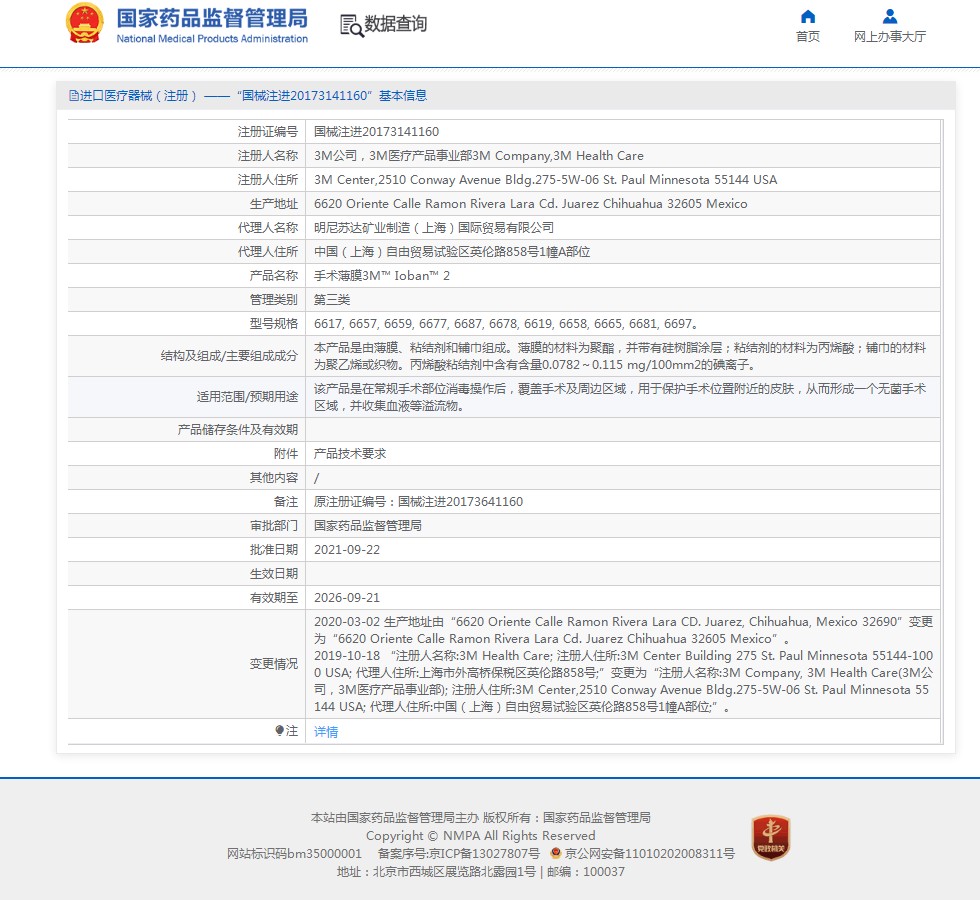
Task: Select model specs 6617, 6657 list
Action: (506, 324)
